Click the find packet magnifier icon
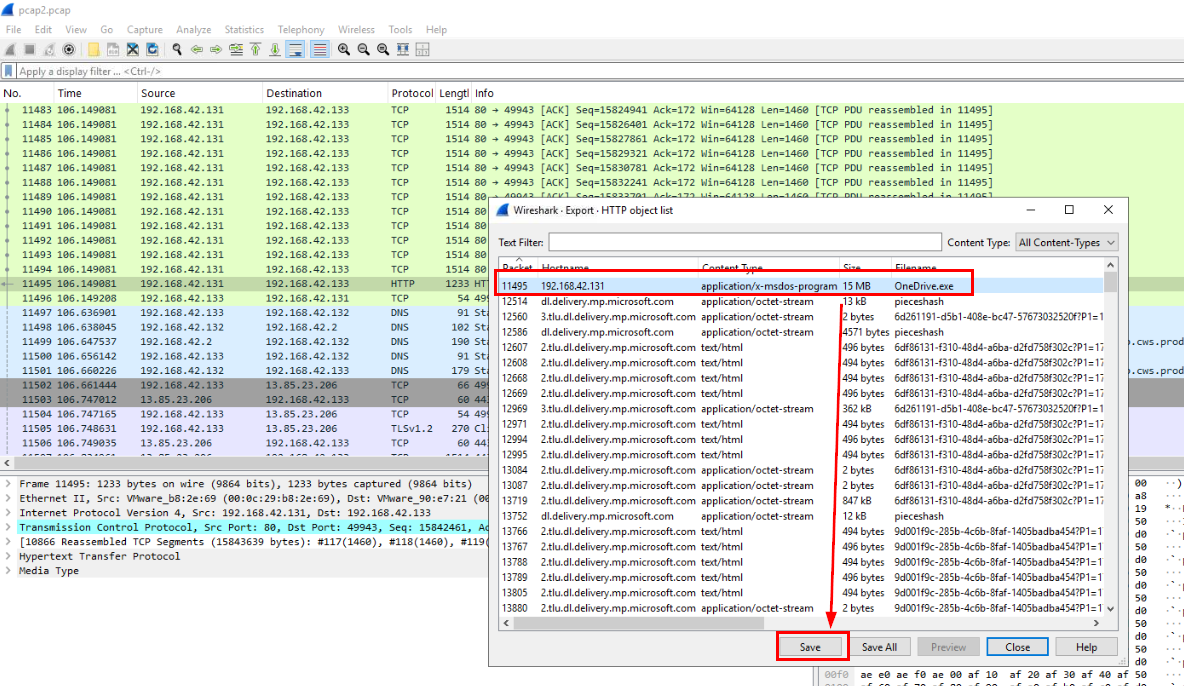The height and width of the screenshot is (686, 1184). (177, 49)
